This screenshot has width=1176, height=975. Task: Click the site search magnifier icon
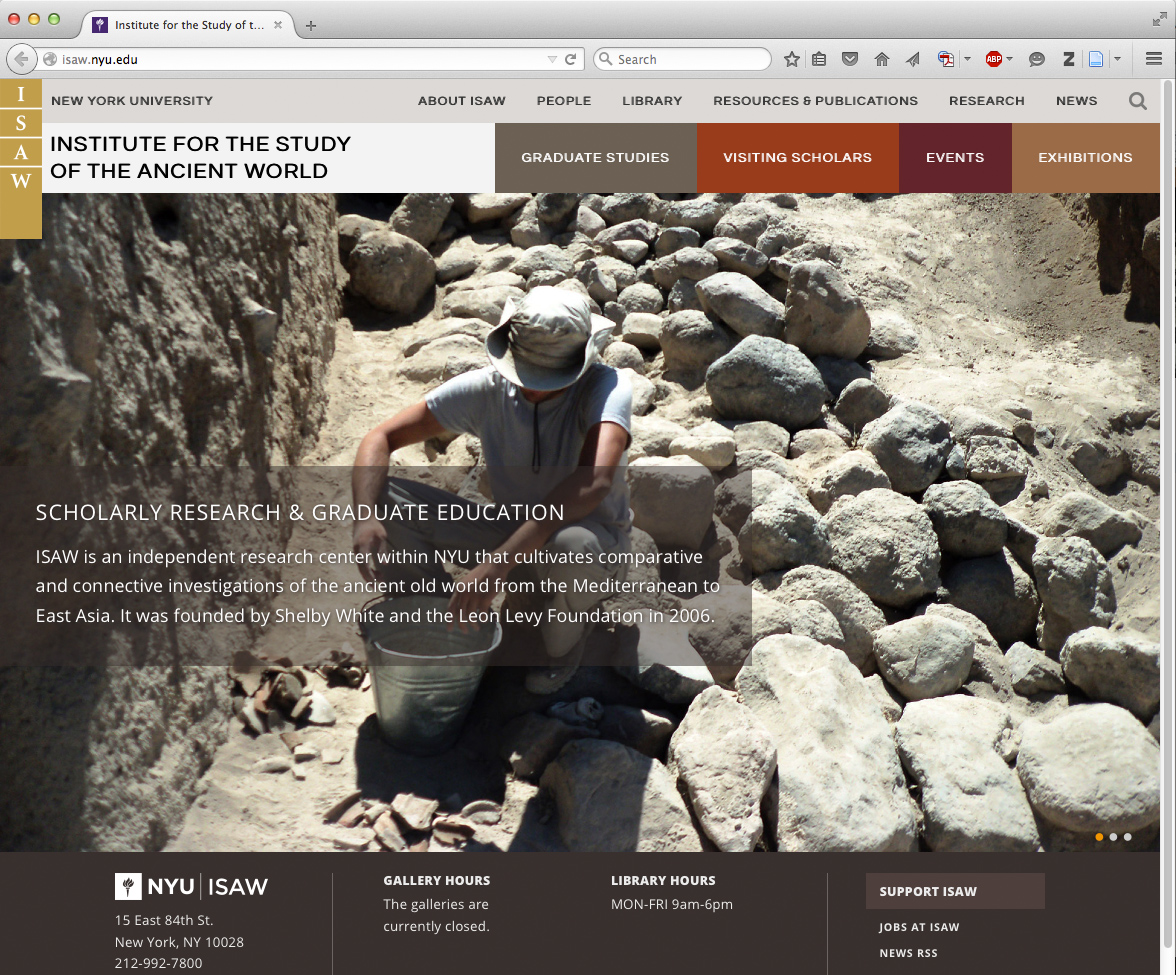click(x=1138, y=101)
